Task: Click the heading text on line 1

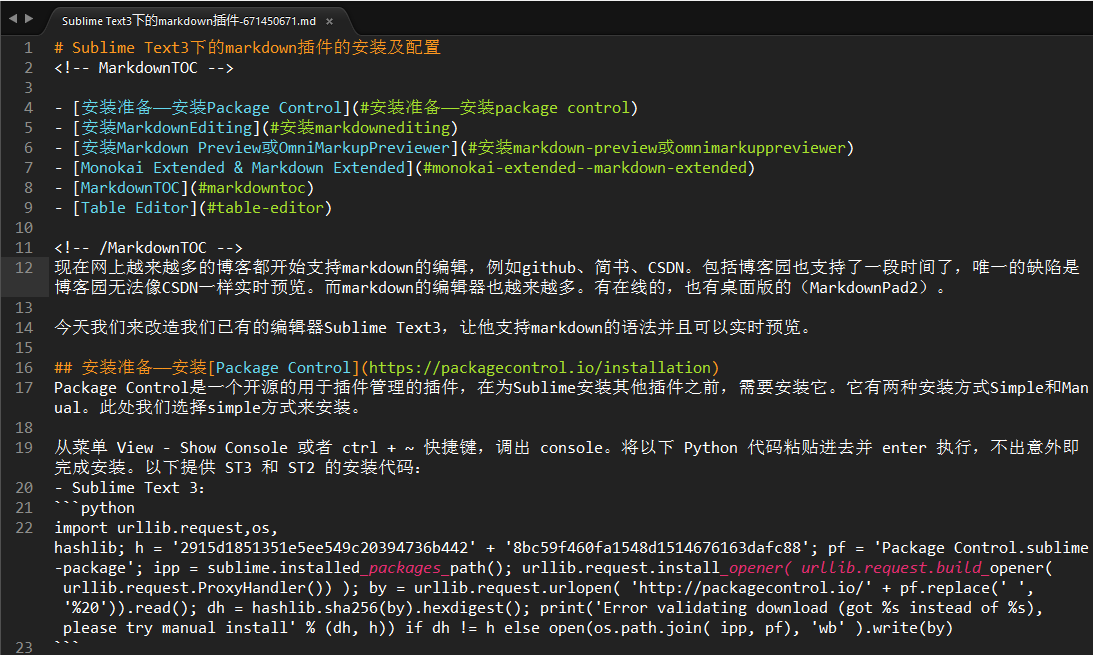Action: click(x=247, y=47)
